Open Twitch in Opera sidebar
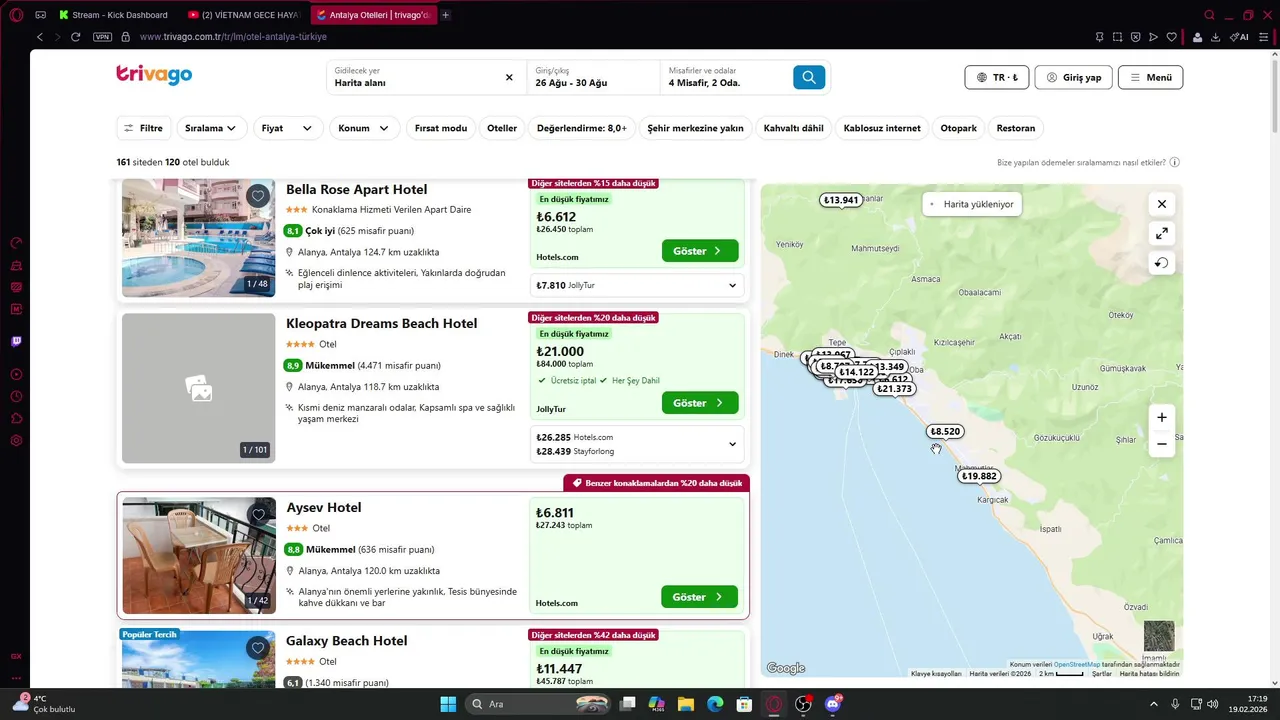Image resolution: width=1280 pixels, height=720 pixels. click(x=16, y=341)
